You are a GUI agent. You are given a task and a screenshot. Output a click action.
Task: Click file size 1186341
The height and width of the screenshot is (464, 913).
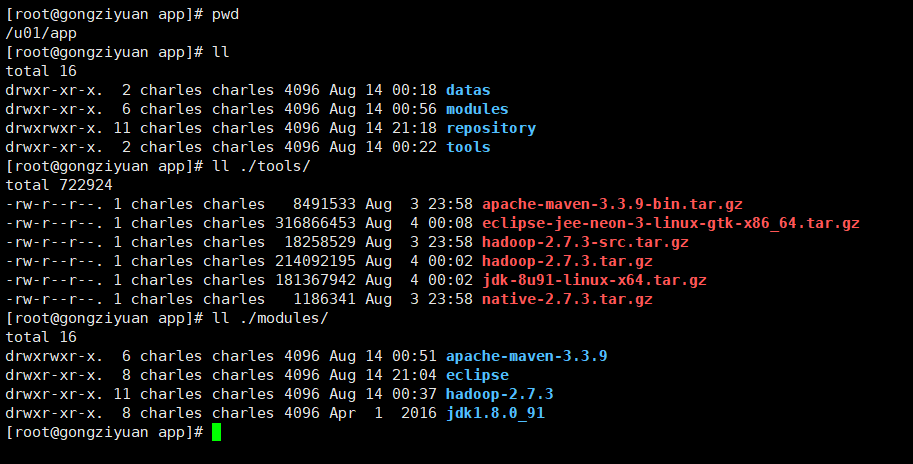coord(324,299)
